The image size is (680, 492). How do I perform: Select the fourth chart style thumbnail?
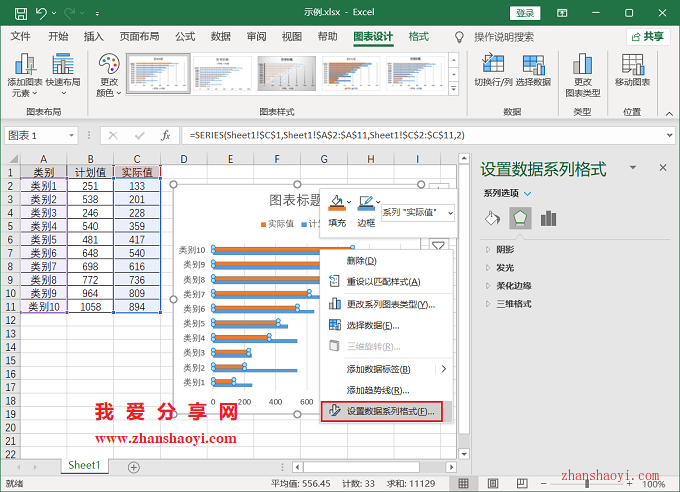click(351, 73)
